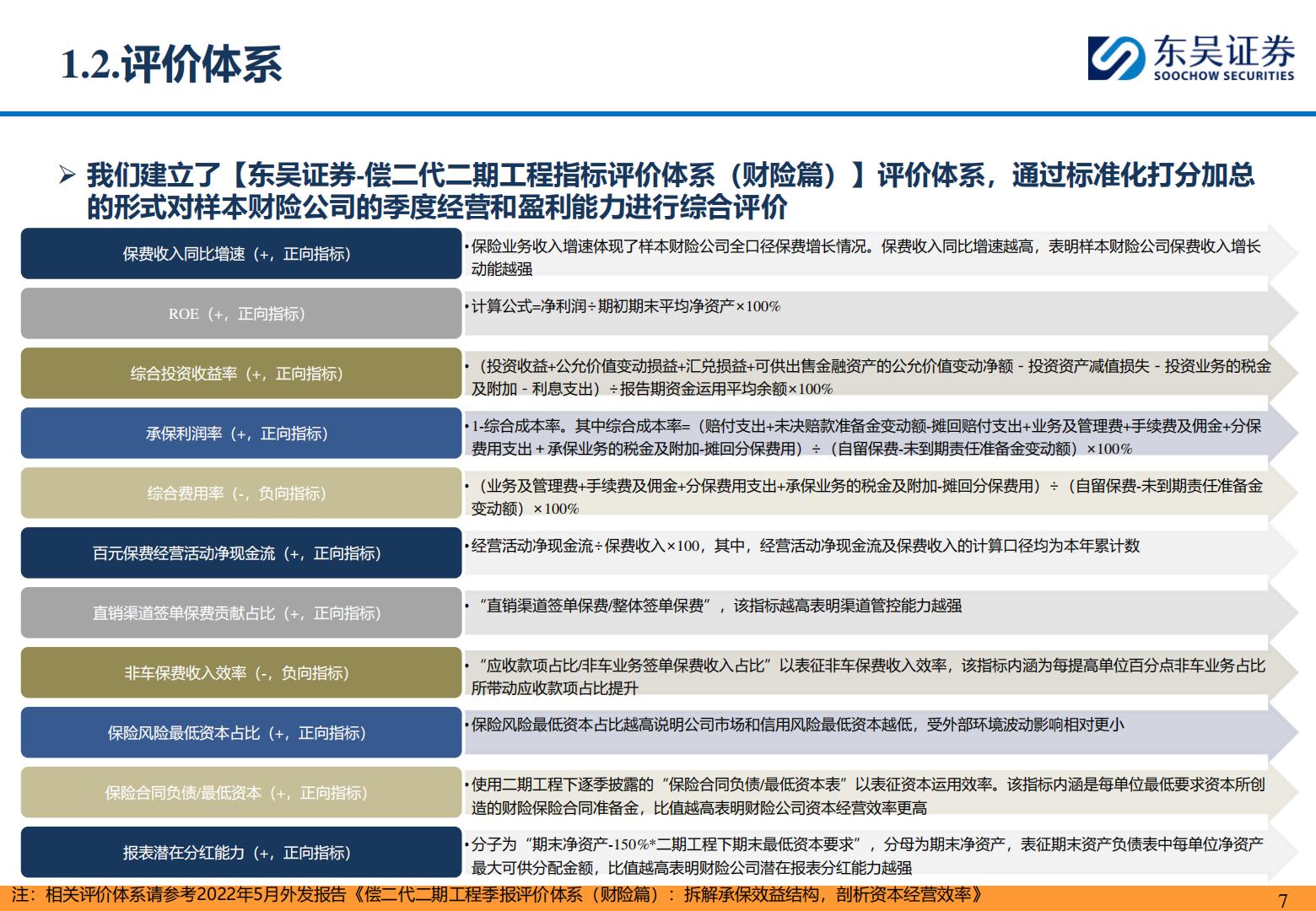Screen dimensions: 1316x911
Task: Click text starting 分子为"期末净资产-150%
Action: 867,856
